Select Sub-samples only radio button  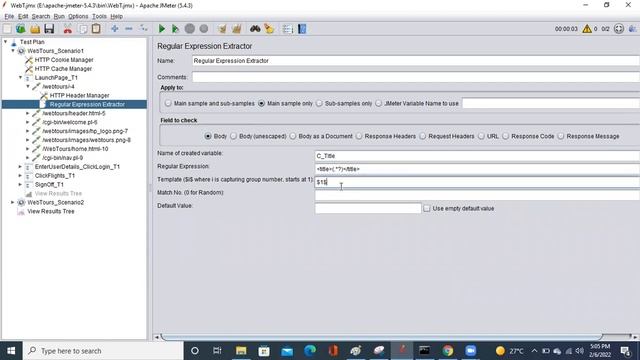point(319,103)
